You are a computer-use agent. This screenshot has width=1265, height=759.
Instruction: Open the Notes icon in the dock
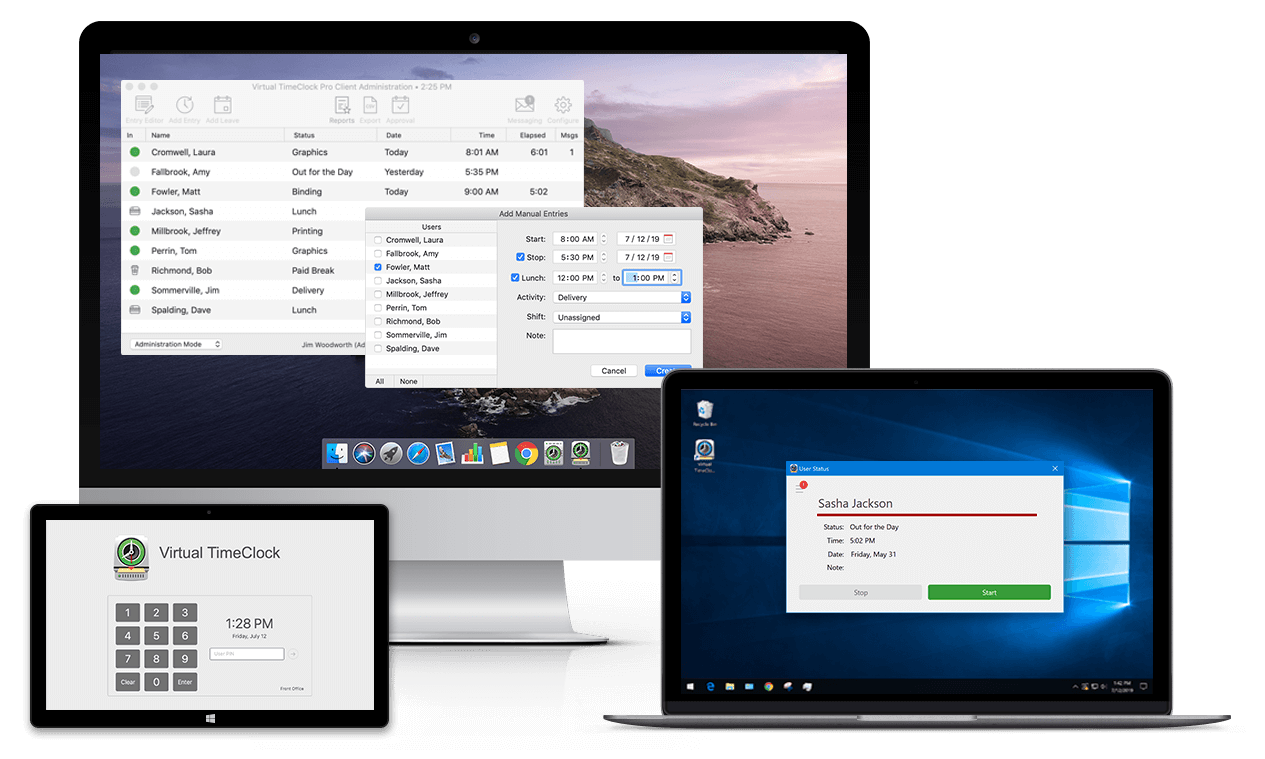500,453
